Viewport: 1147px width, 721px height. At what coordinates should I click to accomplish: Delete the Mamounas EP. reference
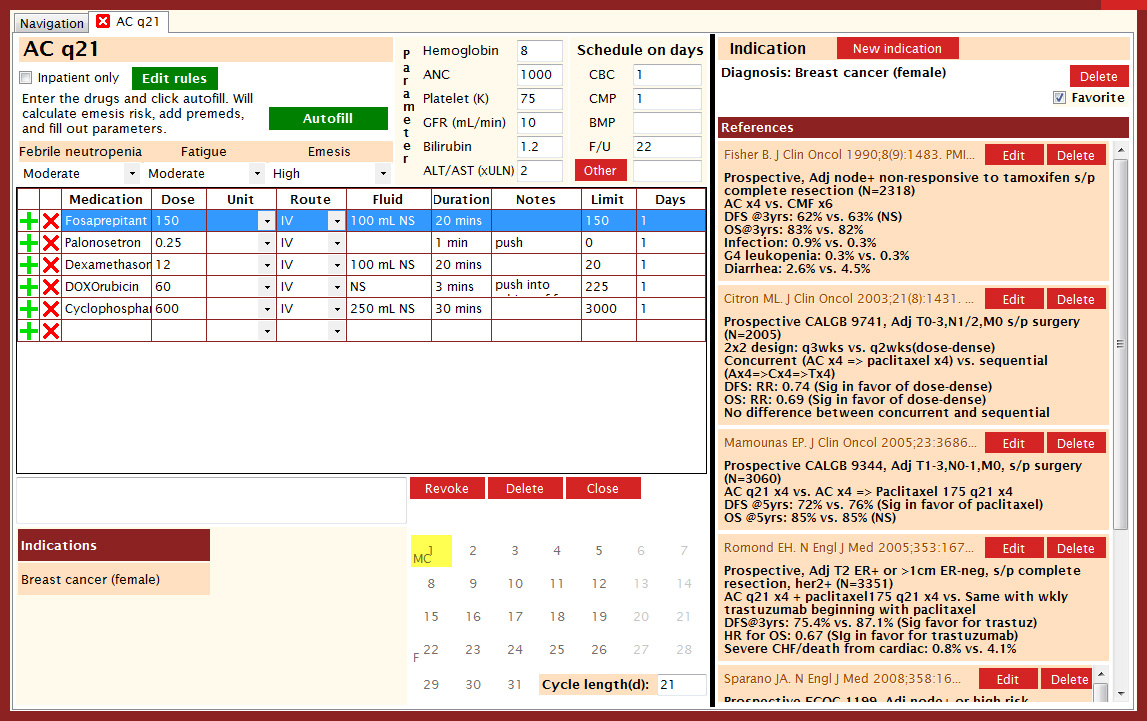click(1075, 443)
